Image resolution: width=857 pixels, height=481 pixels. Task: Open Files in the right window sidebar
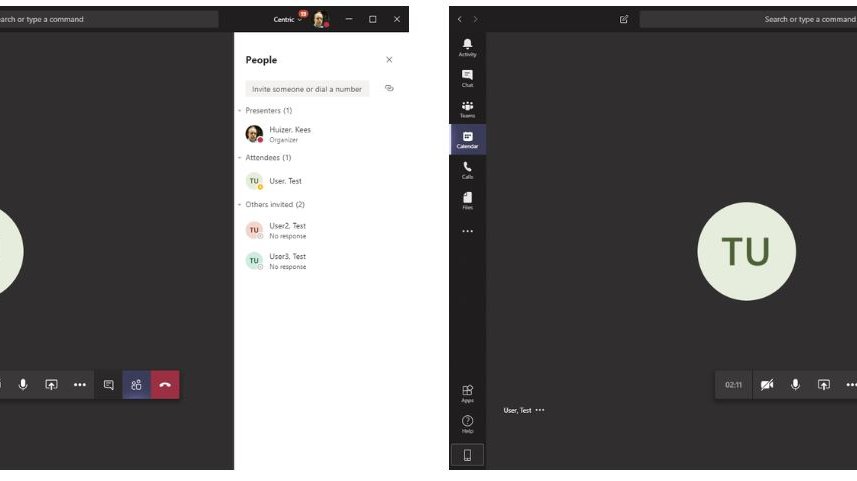coord(467,201)
